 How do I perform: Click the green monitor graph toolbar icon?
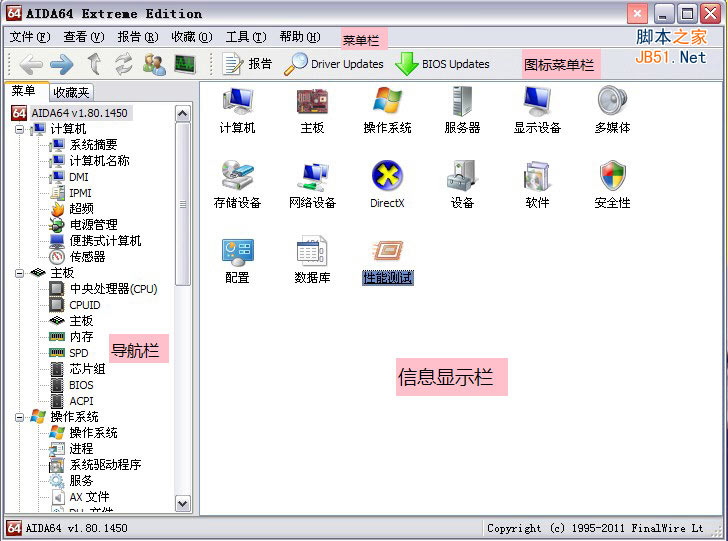[x=185, y=64]
